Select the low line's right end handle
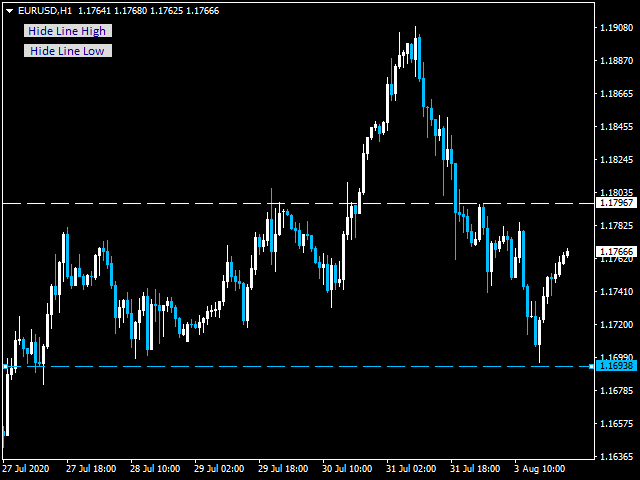Image resolution: width=640 pixels, height=480 pixels. [591, 367]
